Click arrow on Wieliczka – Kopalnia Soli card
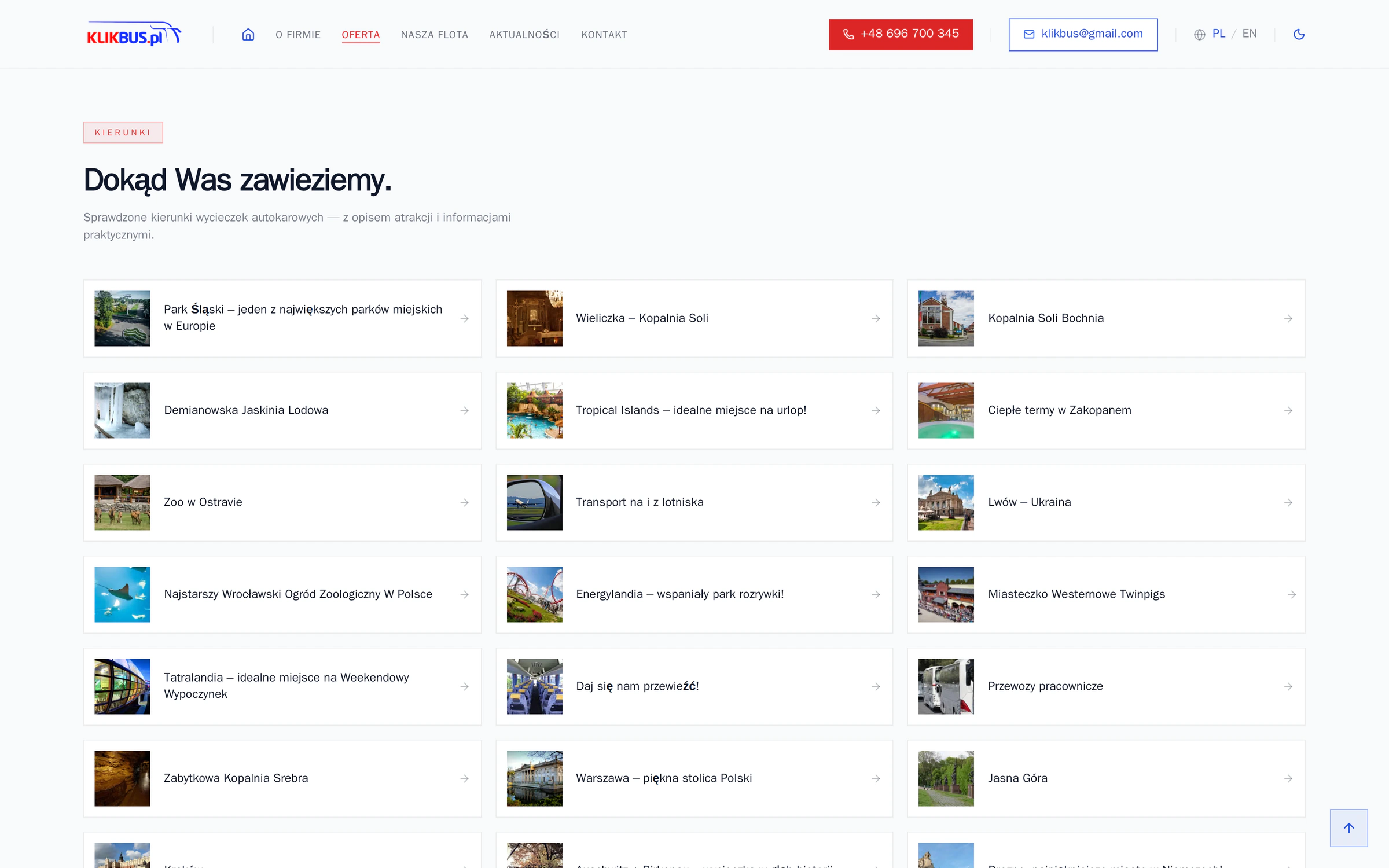 876,319
